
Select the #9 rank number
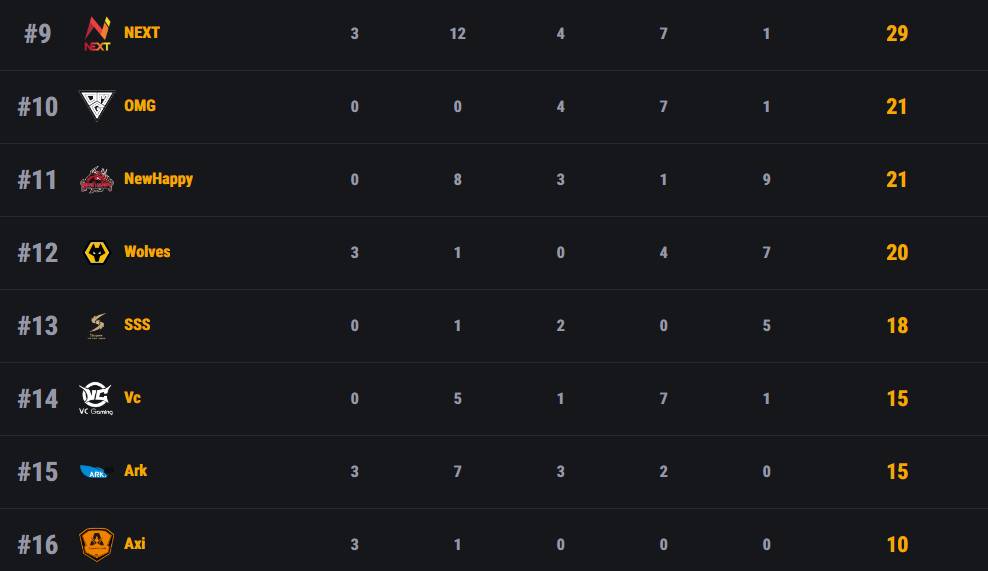click(x=37, y=33)
